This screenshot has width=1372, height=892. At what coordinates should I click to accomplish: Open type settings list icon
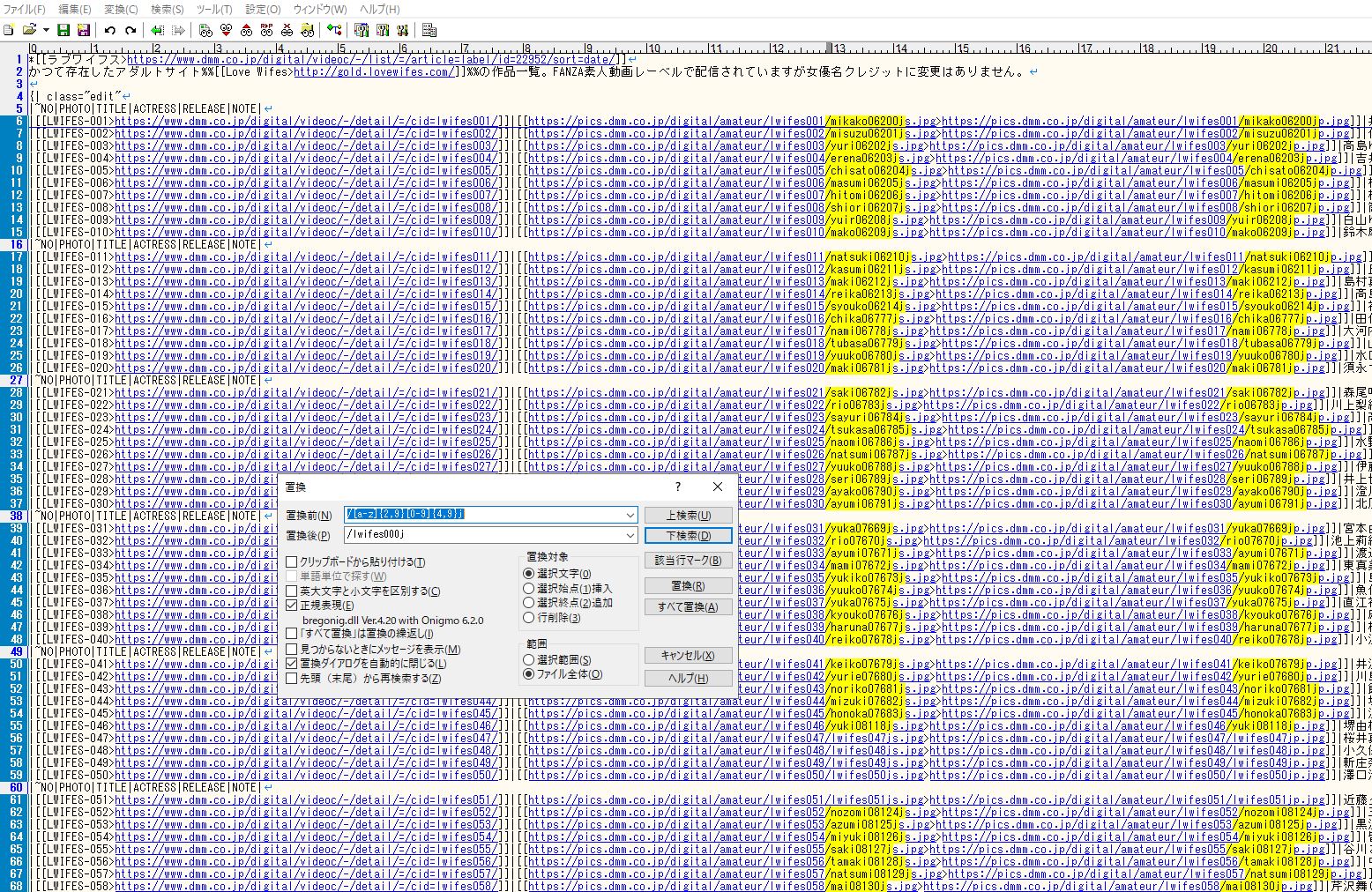click(362, 30)
